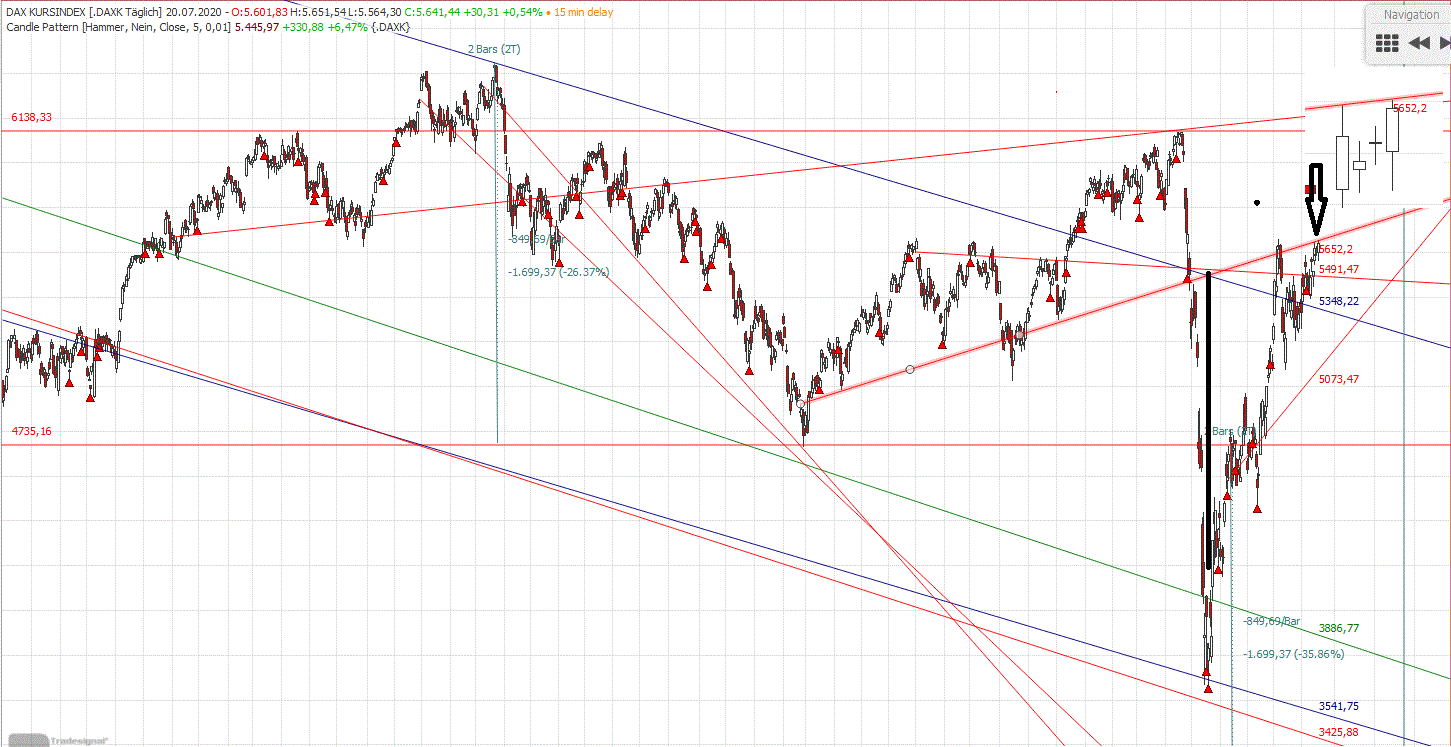Select the 6138,33 horizontal resistance line label
This screenshot has height=747, width=1451.
[x=32, y=117]
